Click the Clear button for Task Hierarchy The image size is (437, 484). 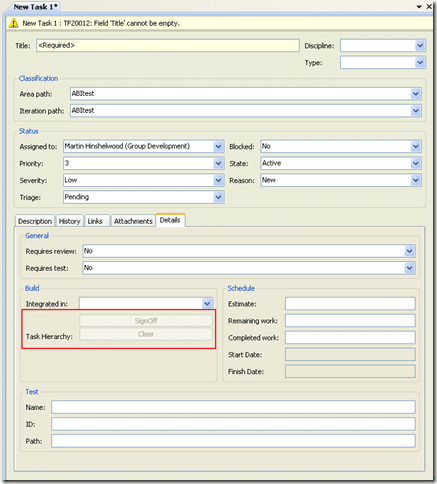pyautogui.click(x=146, y=334)
